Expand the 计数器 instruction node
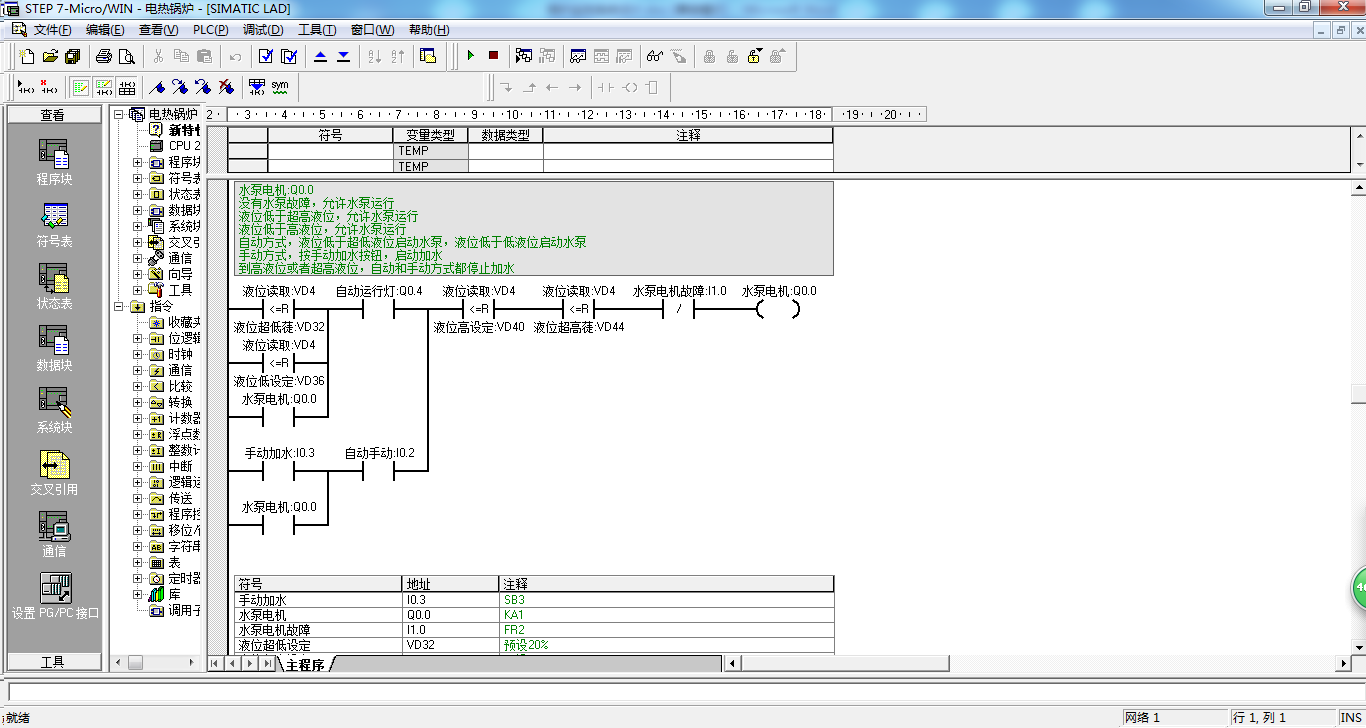 [x=138, y=418]
